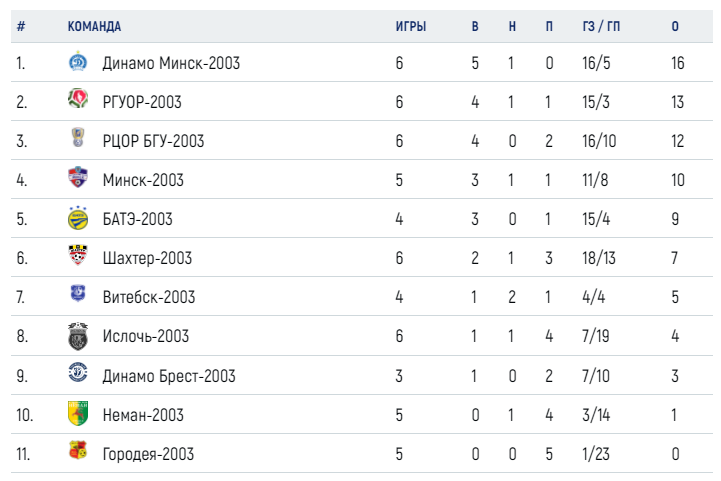Image resolution: width=721 pixels, height=481 pixels.
Task: Sort by the ИГРЫ column header
Action: point(411,26)
